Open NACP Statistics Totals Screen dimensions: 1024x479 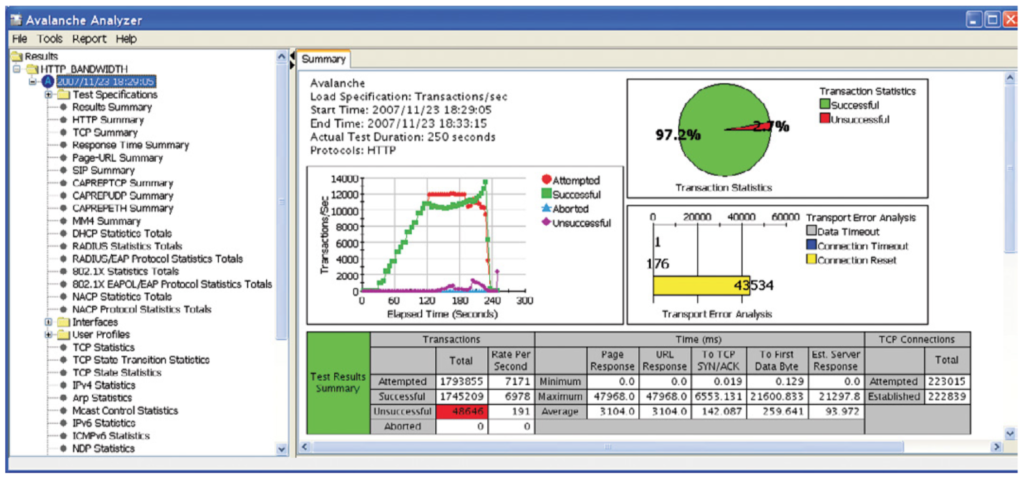coord(121,297)
